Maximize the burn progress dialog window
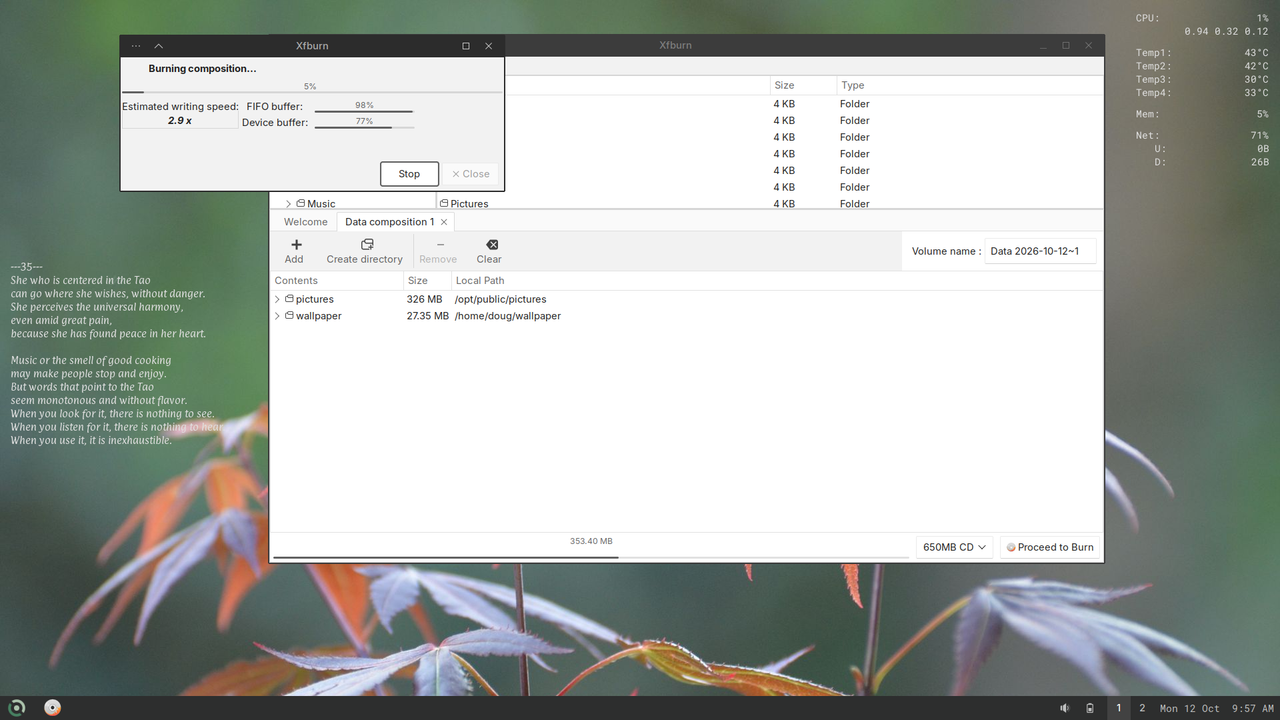This screenshot has width=1280, height=720. [x=466, y=46]
